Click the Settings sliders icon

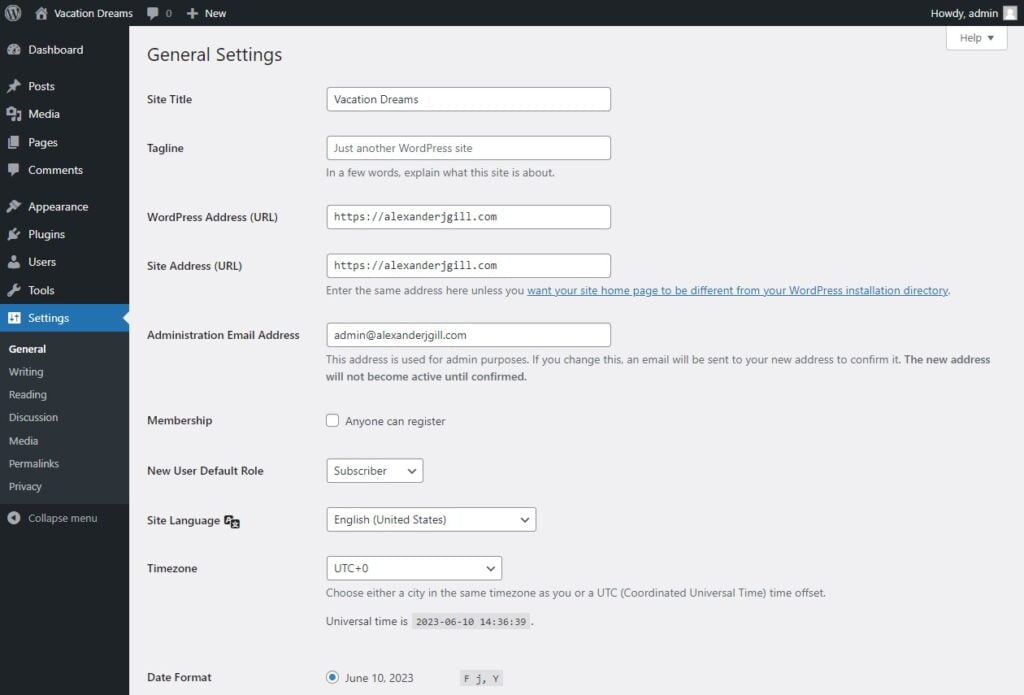tap(14, 318)
